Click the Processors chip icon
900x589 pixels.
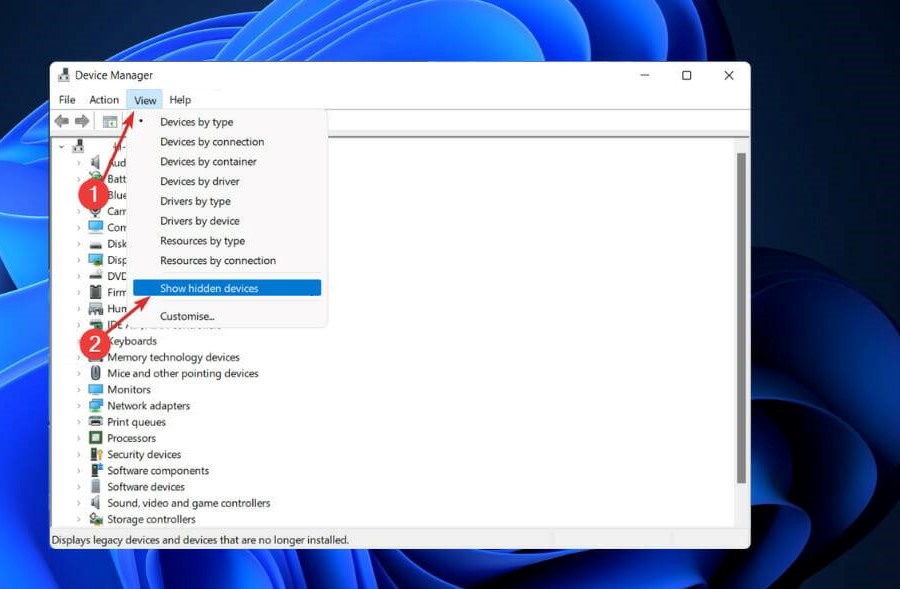coord(96,438)
